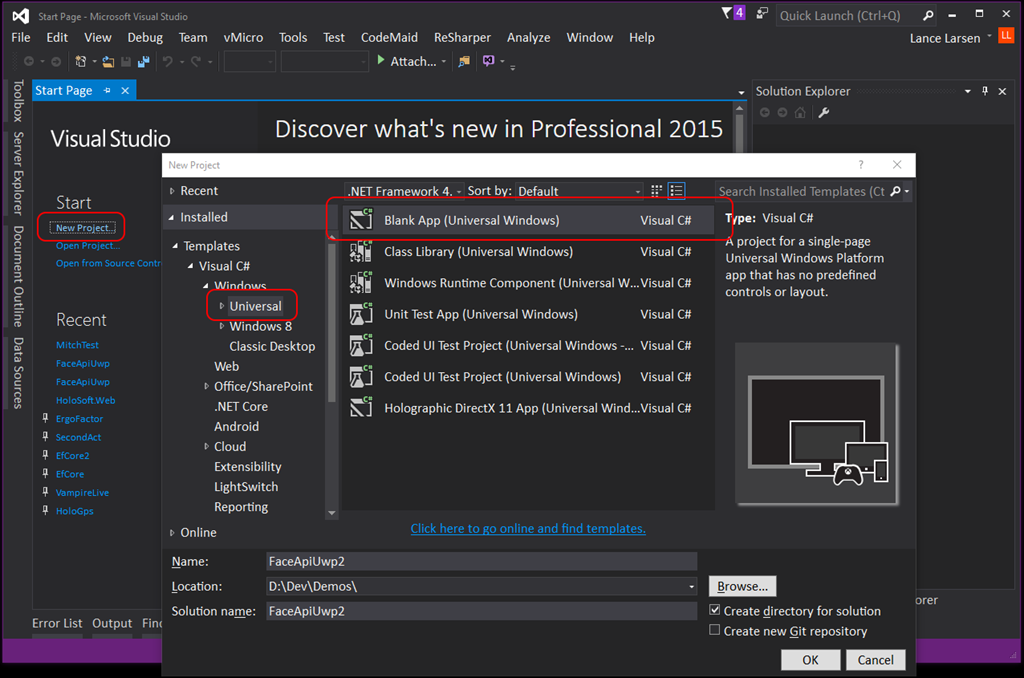Open the File menu
Screen dimensions: 1024x678
pyautogui.click(x=21, y=37)
